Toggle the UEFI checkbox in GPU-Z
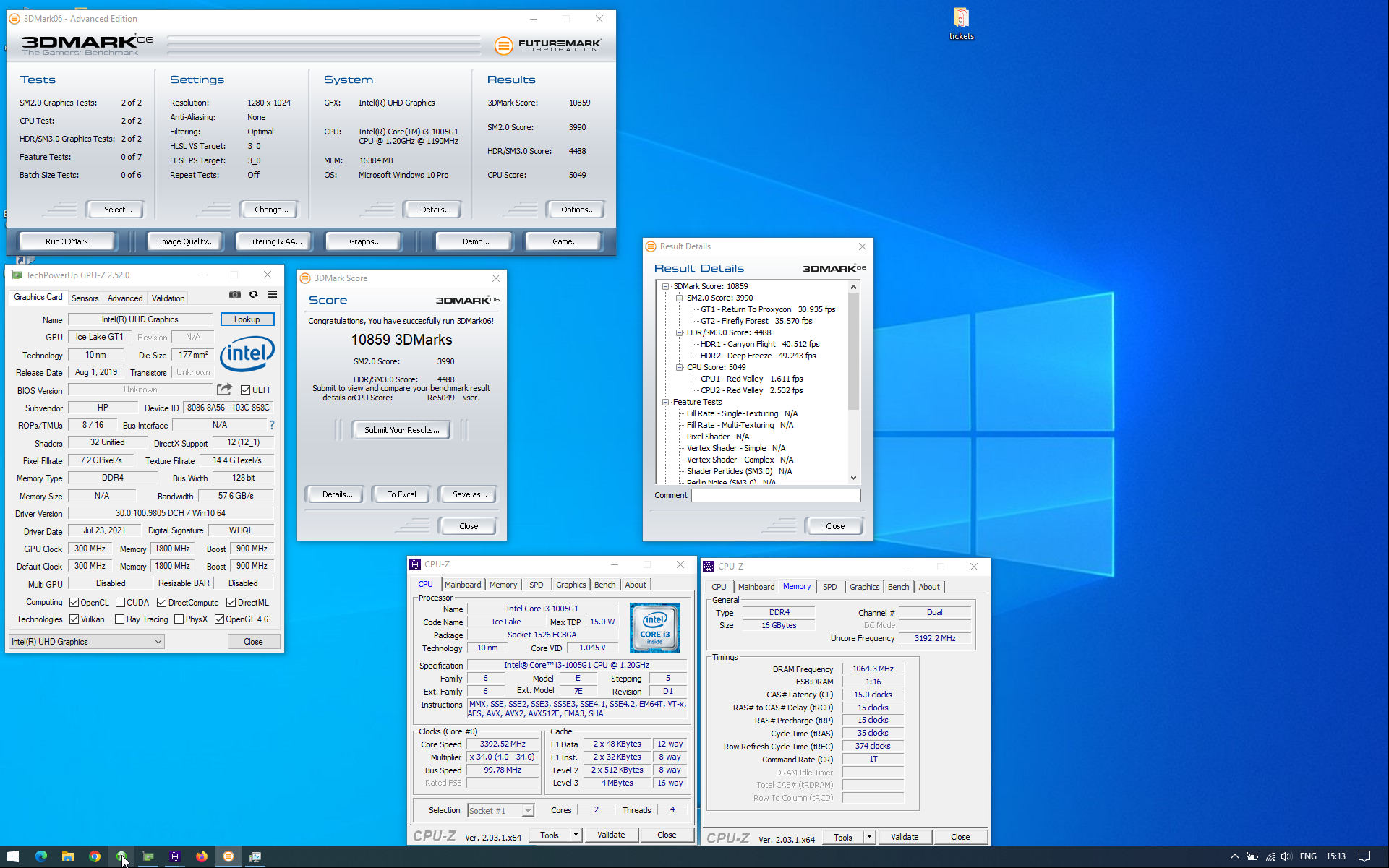Screen dimensions: 1389x868 245,390
